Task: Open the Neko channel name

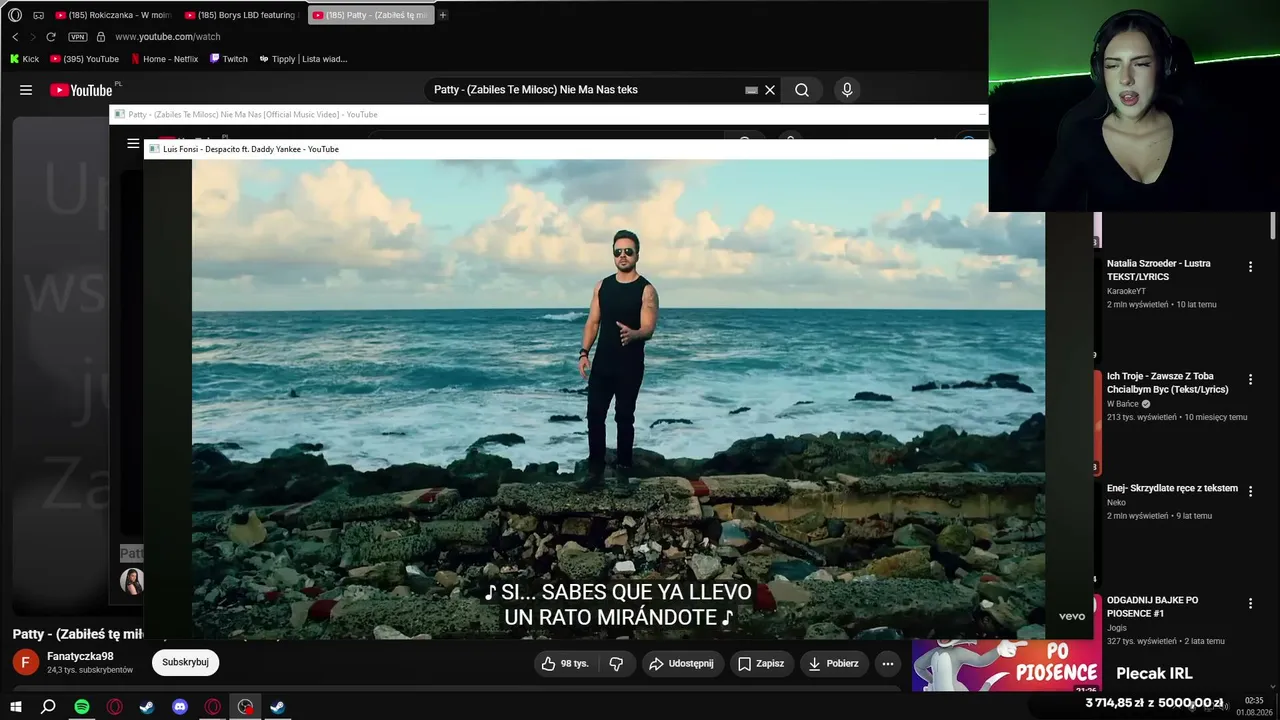Action: pyautogui.click(x=1116, y=503)
